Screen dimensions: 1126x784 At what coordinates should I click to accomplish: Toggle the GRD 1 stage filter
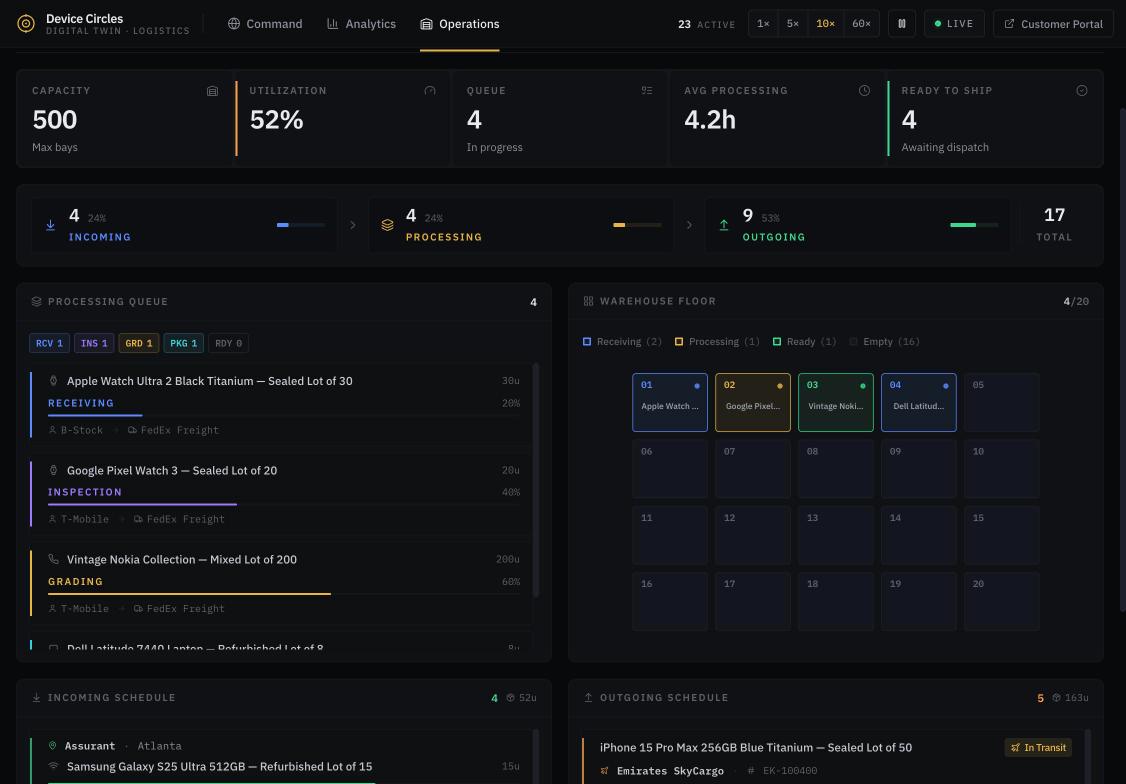[x=139, y=343]
